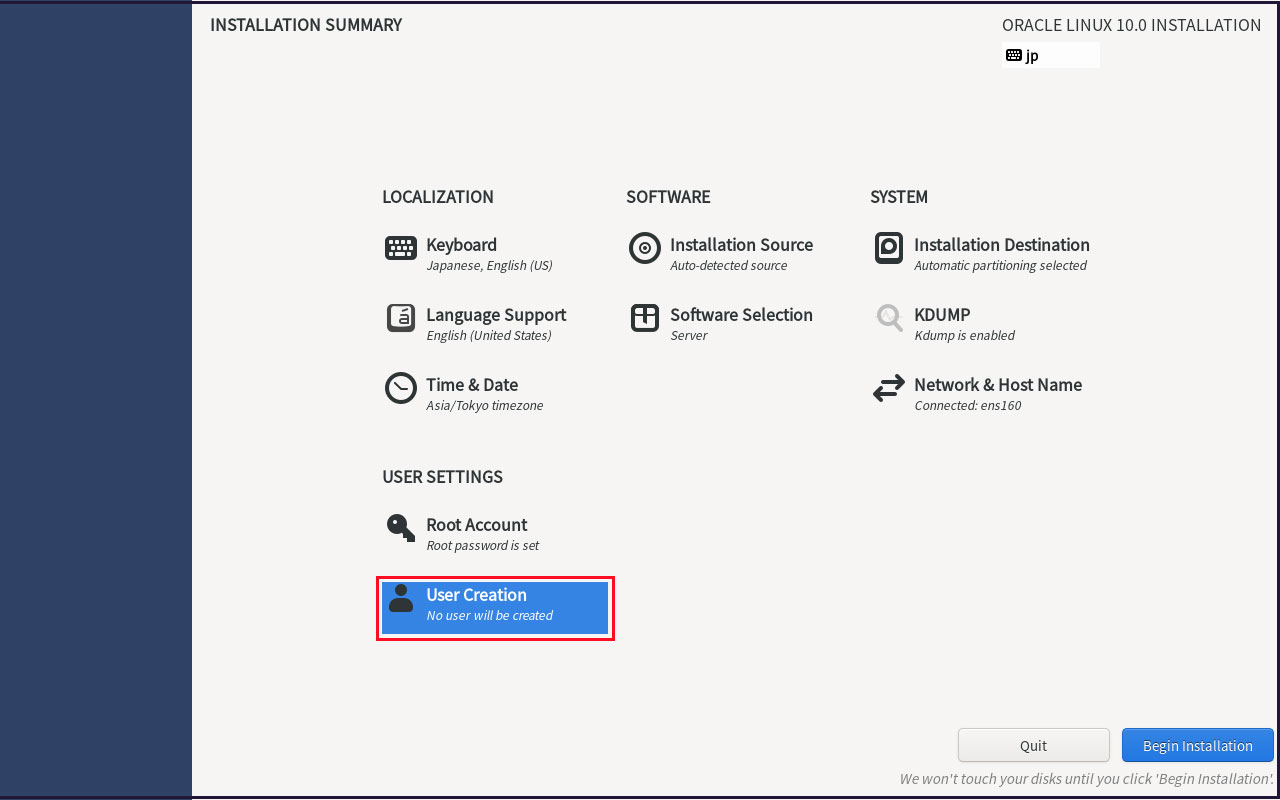Viewport: 1280px width, 800px height.
Task: Click 'Asia/Tokyo timezone' status text
Action: (485, 406)
